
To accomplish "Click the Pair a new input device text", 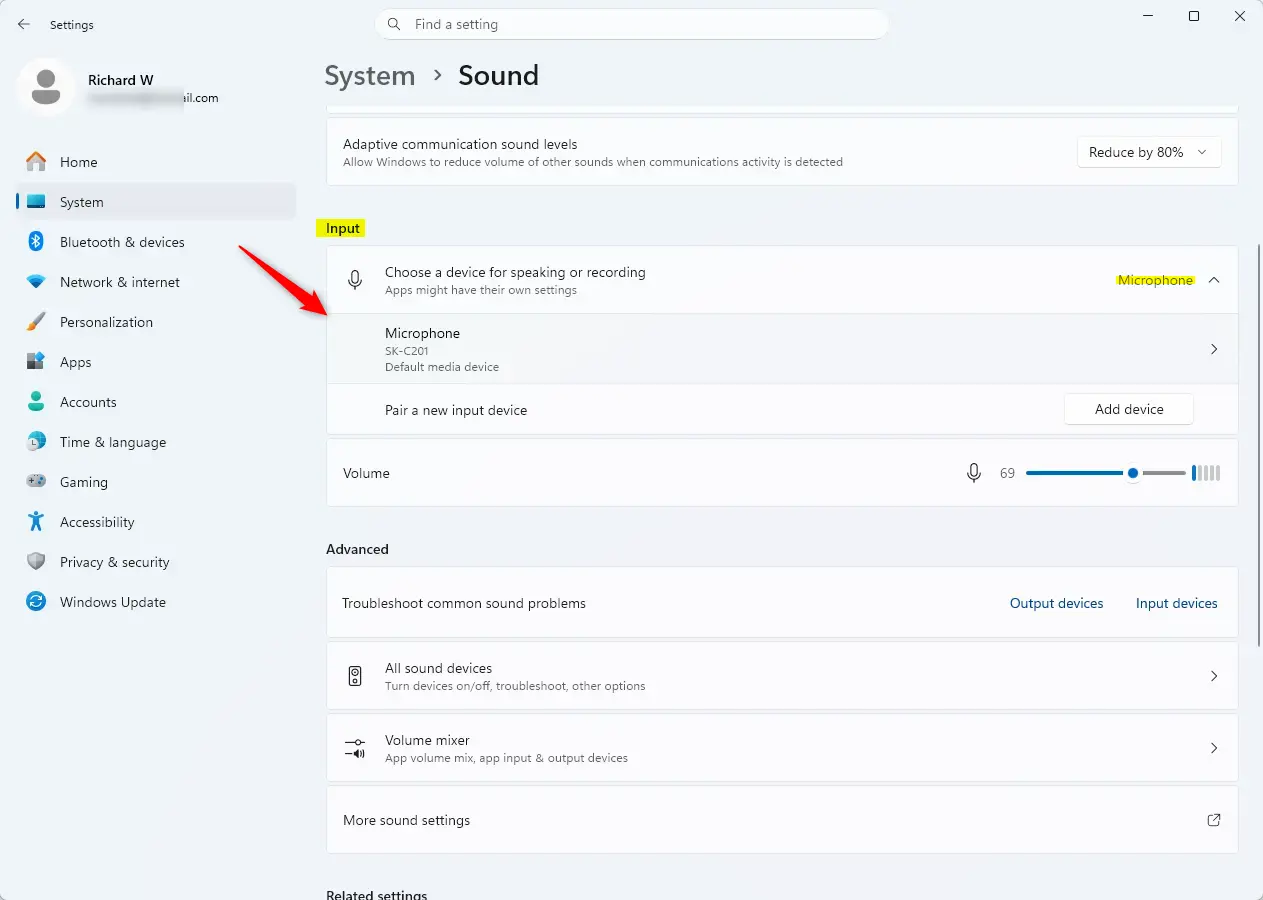I will coord(456,410).
